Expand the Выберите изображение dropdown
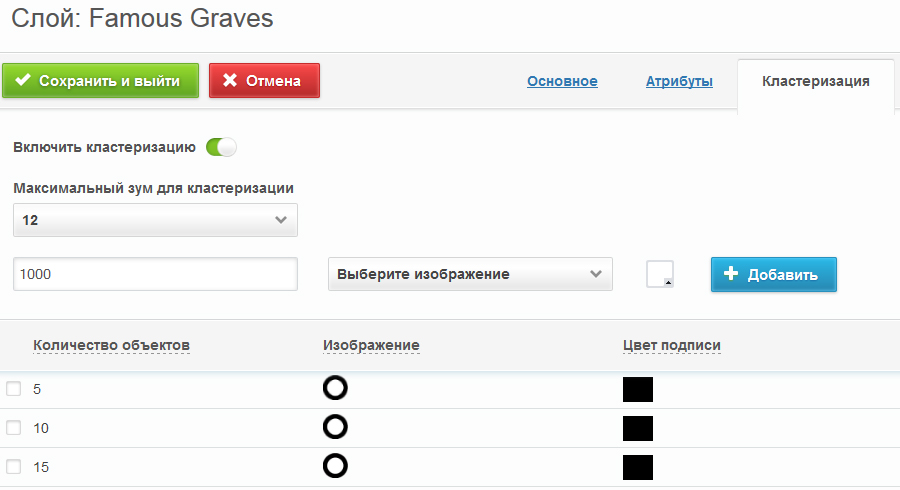 pyautogui.click(x=470, y=274)
